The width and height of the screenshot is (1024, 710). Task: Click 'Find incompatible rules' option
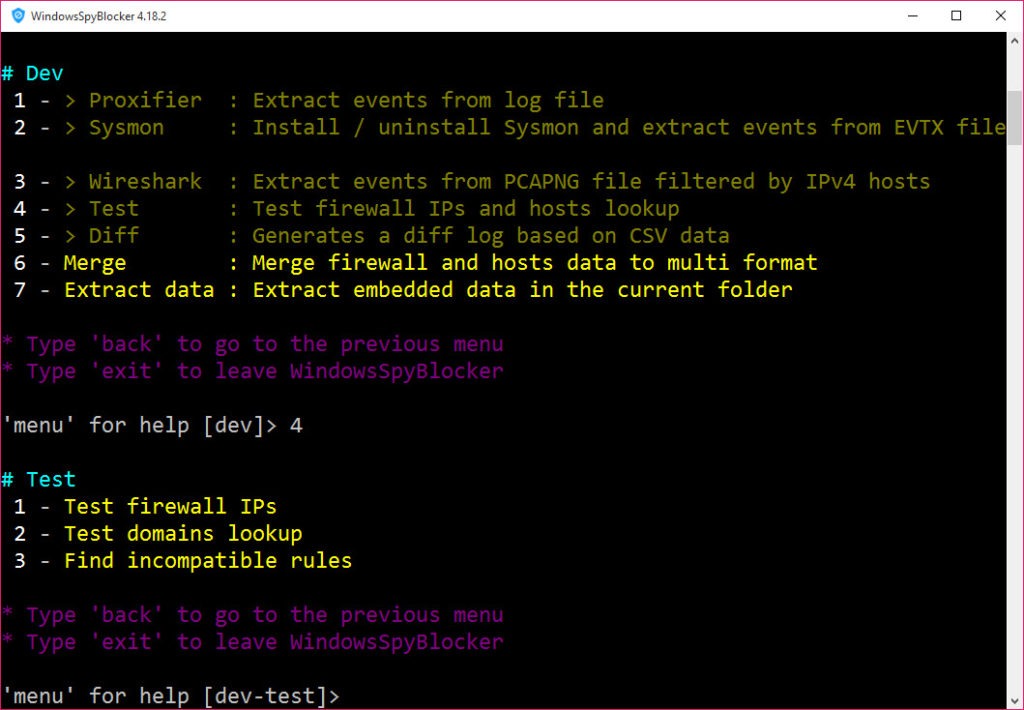208,560
